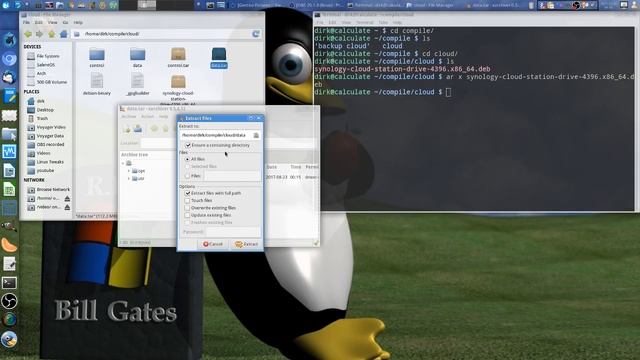The height and width of the screenshot is (360, 640).
Task: Go forward in the file manager toolbar
Action: pyautogui.click(x=40, y=34)
